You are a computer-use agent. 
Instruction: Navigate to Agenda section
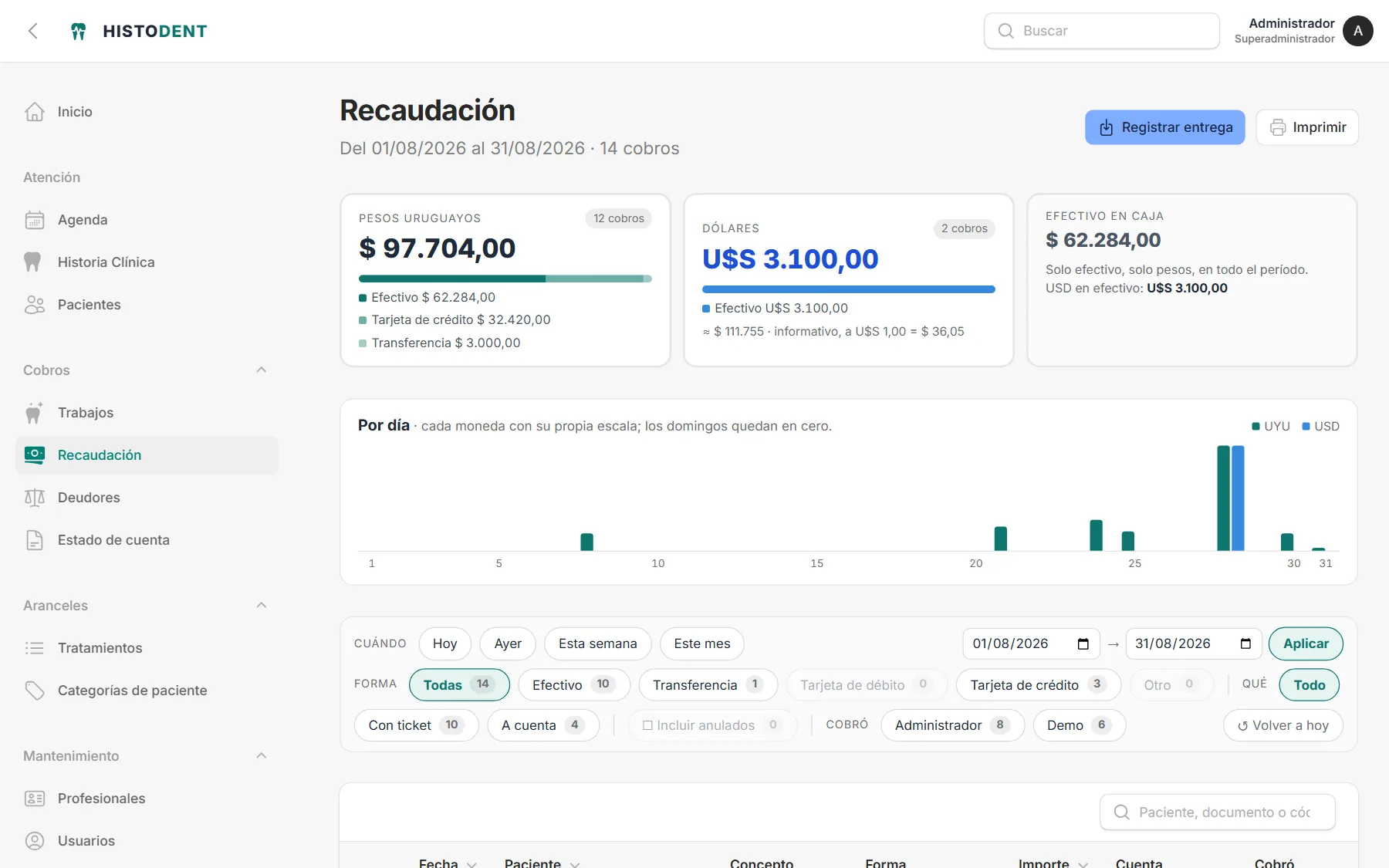tap(147, 220)
